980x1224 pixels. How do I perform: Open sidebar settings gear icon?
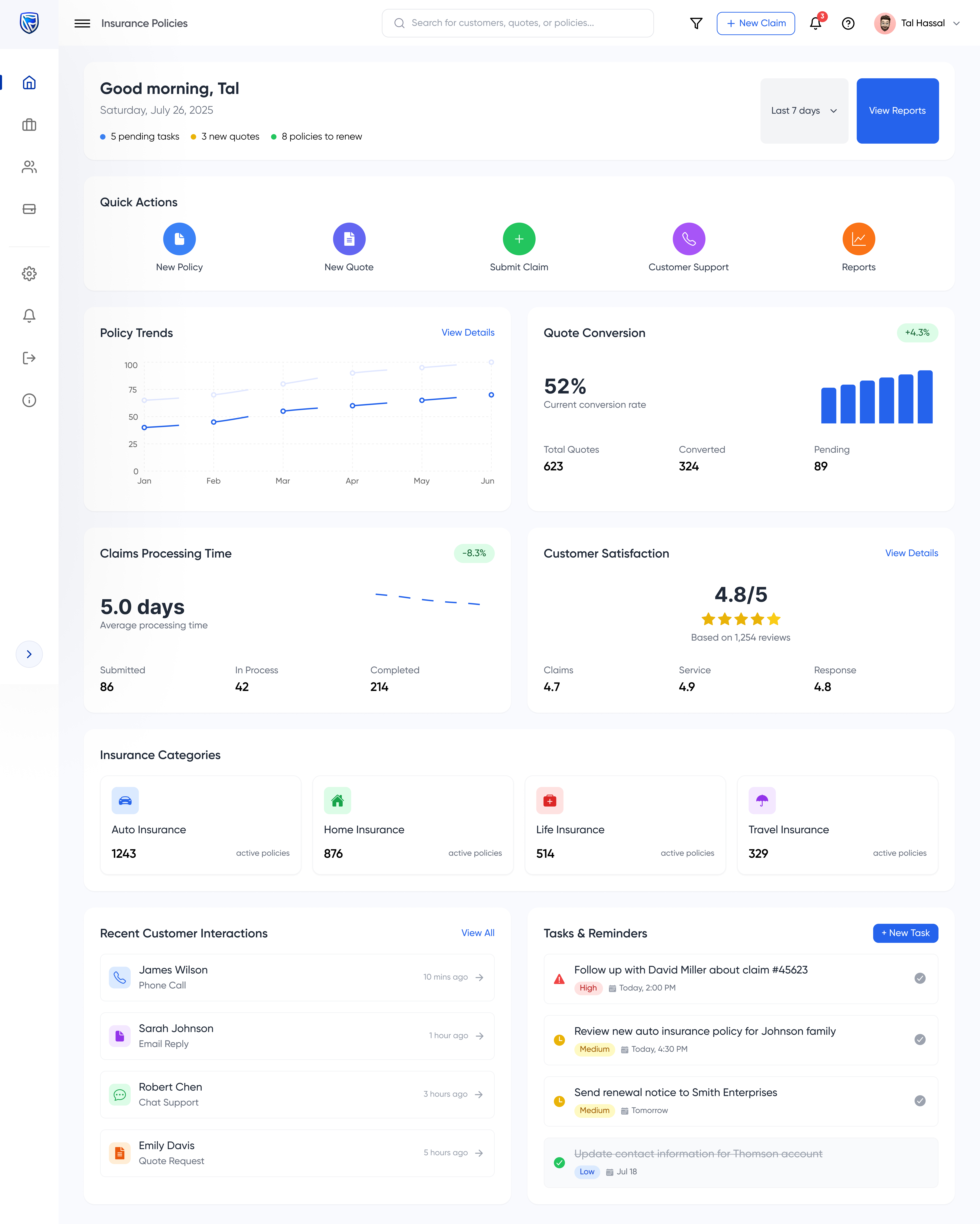tap(29, 274)
